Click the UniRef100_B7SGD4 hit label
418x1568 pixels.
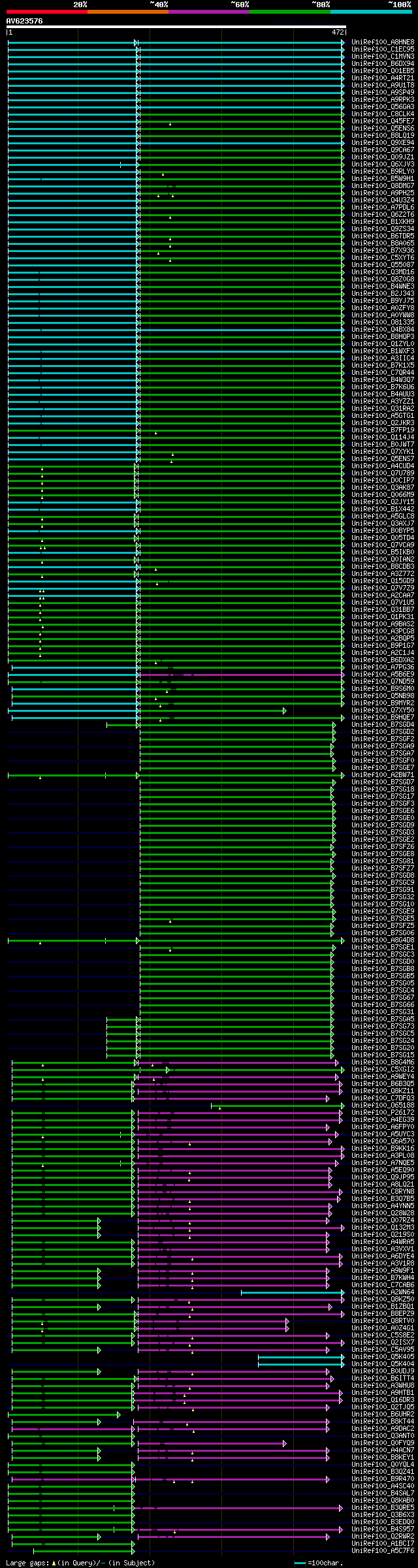(x=383, y=724)
